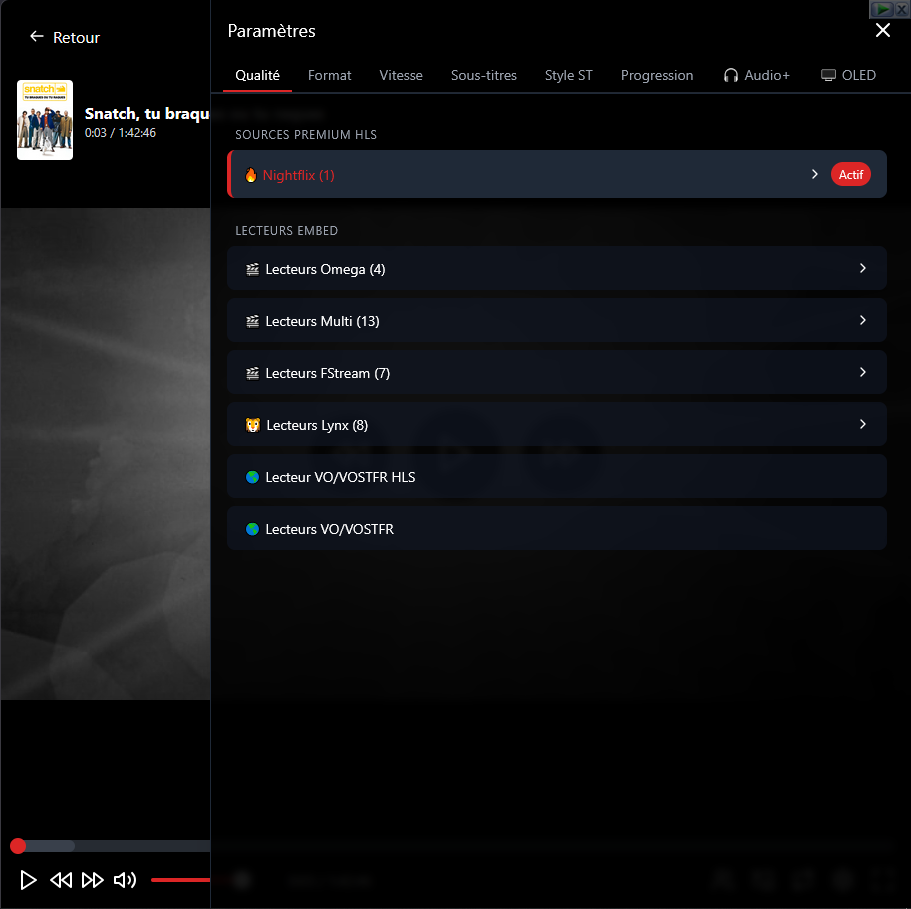The width and height of the screenshot is (911, 909).
Task: Expand the Lecteurs Lynx (8) chevron
Action: point(863,424)
